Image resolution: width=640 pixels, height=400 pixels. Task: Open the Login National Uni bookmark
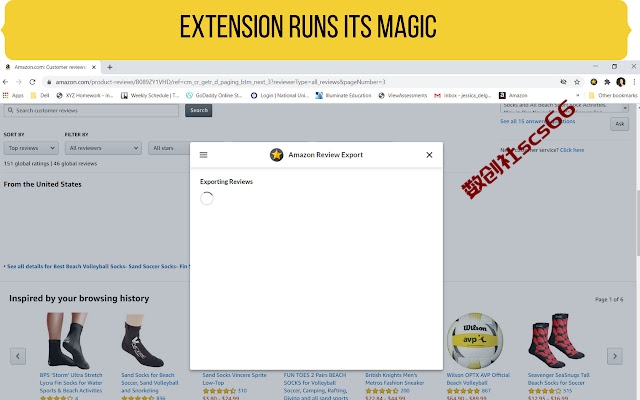(280, 96)
